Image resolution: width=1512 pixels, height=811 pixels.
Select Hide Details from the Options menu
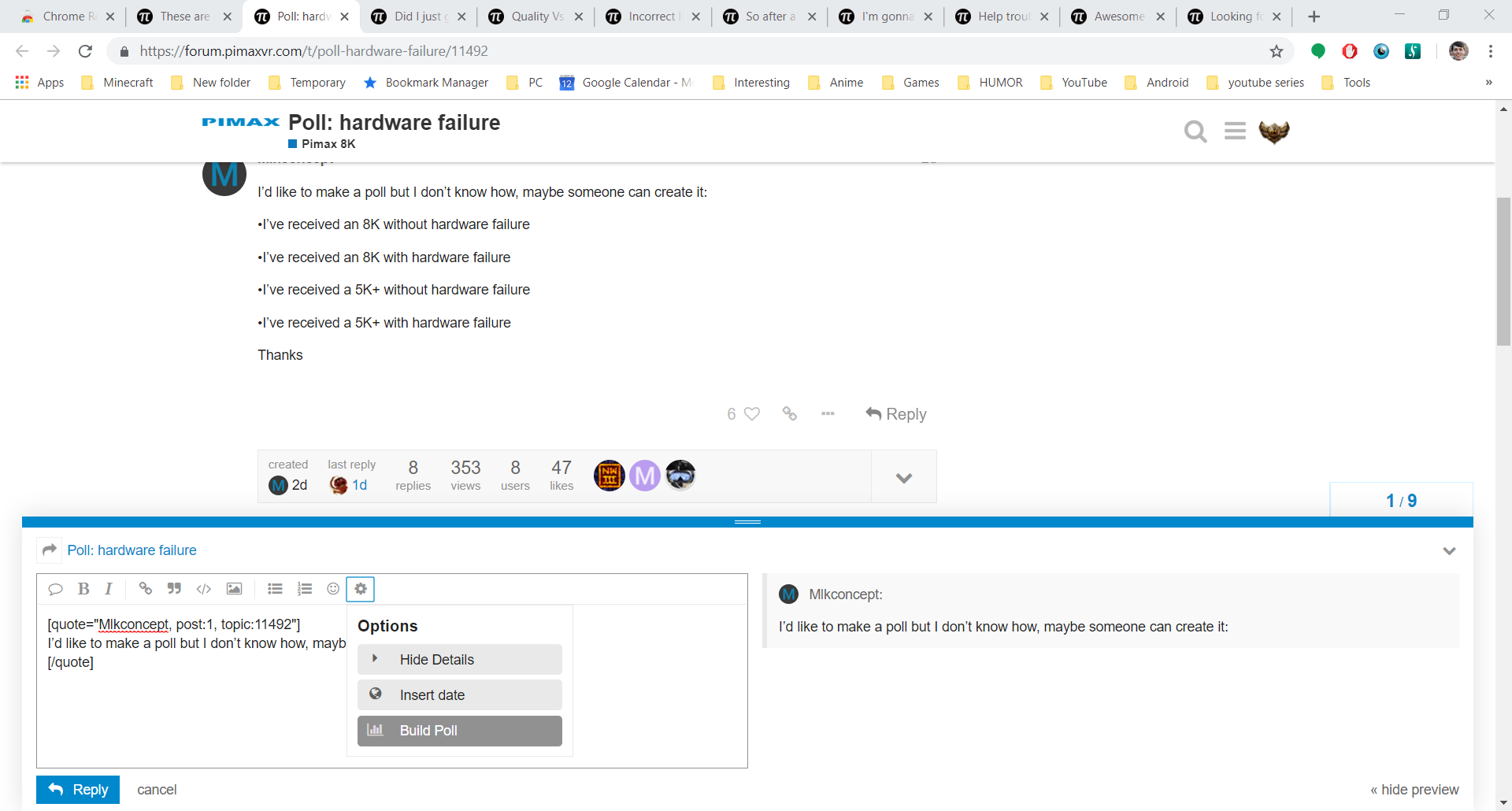point(460,660)
